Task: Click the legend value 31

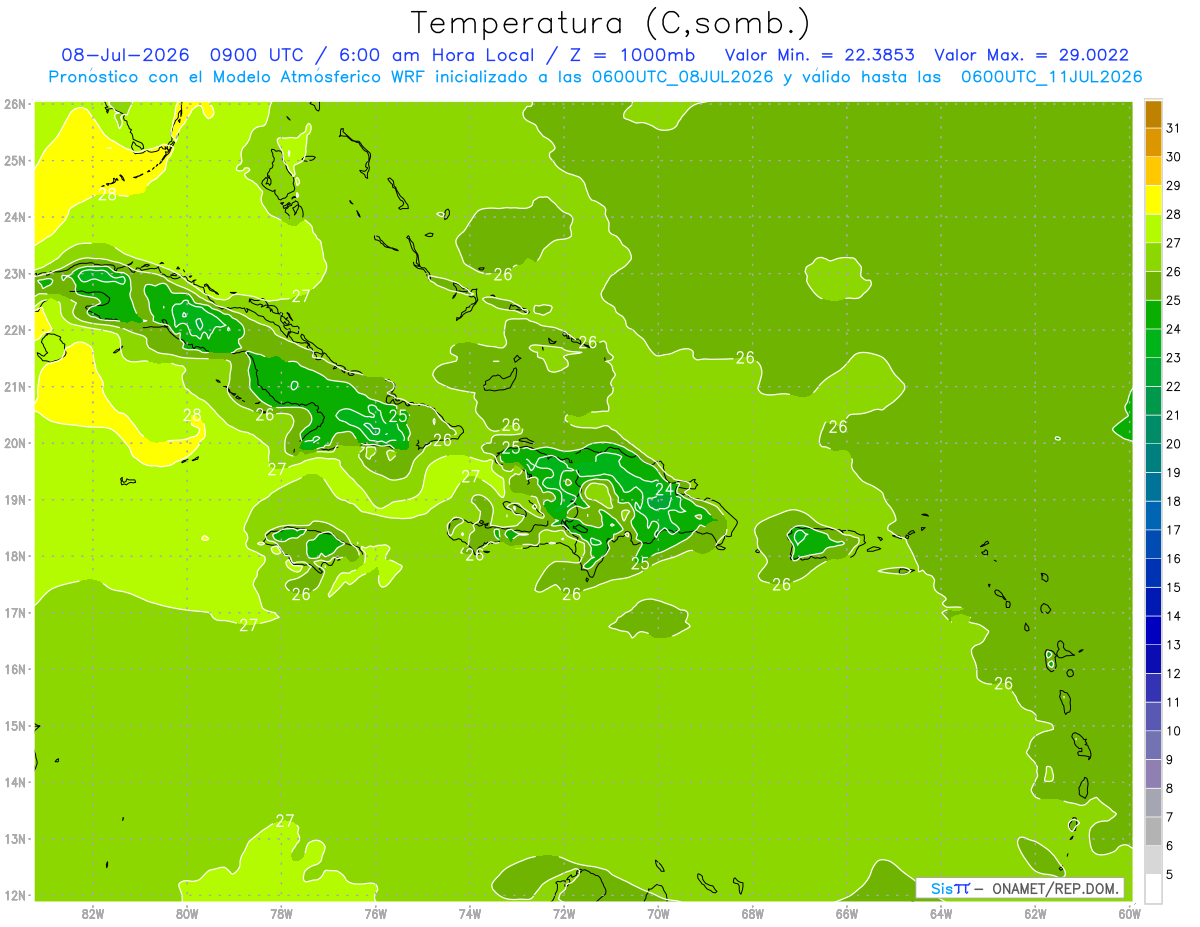Action: (x=1174, y=128)
